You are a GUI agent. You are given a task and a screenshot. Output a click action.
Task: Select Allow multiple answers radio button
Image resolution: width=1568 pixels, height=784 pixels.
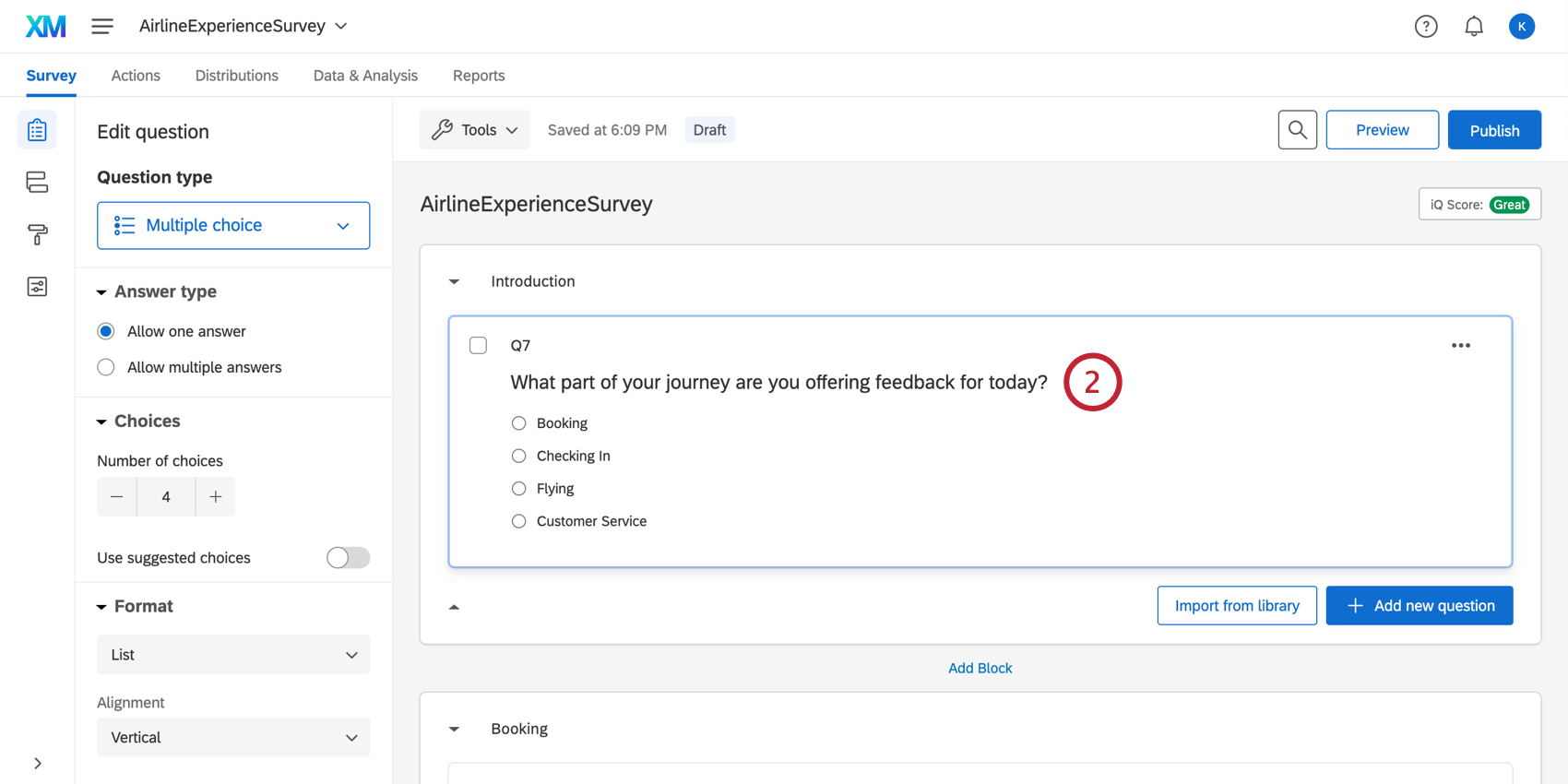pos(106,367)
